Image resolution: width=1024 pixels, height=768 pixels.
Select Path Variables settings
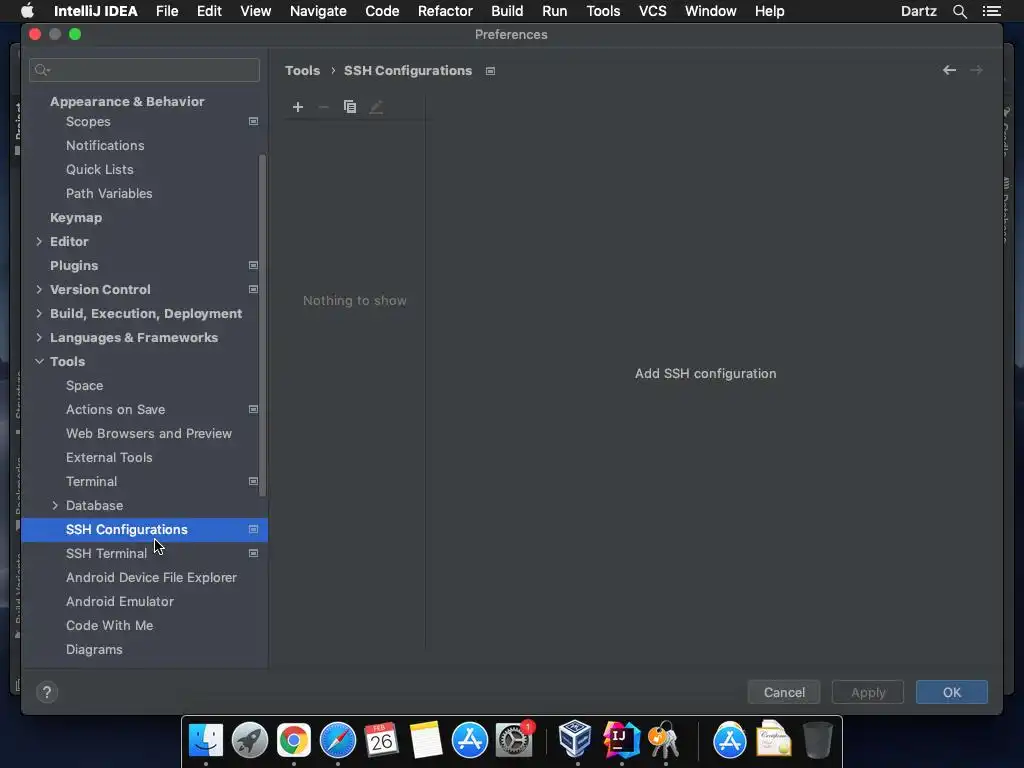pyautogui.click(x=109, y=193)
